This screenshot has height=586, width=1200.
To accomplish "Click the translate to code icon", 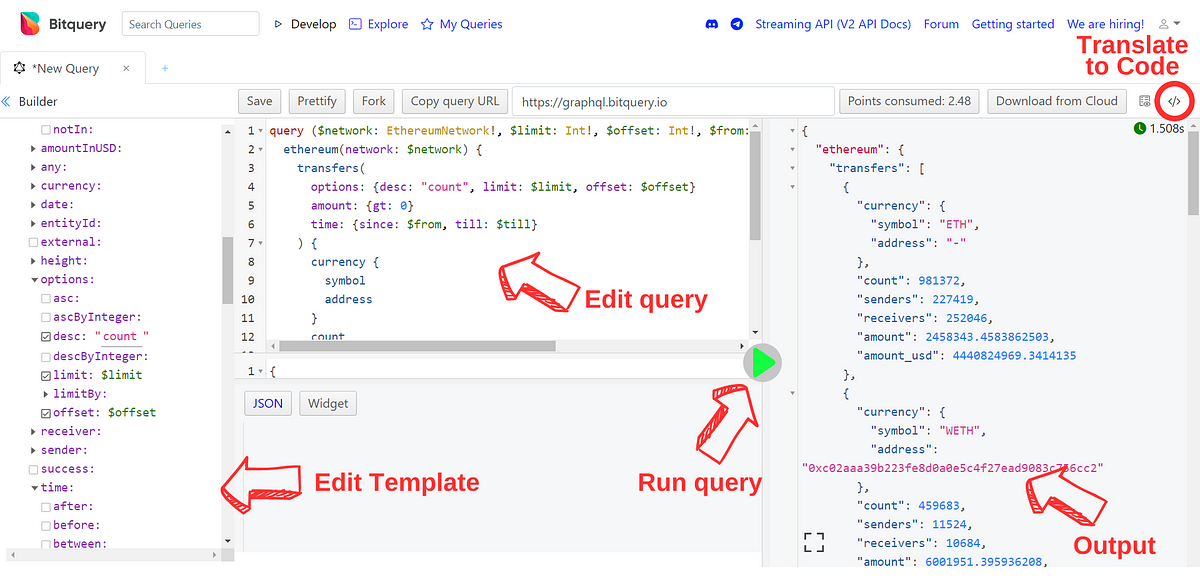I will coord(1175,101).
